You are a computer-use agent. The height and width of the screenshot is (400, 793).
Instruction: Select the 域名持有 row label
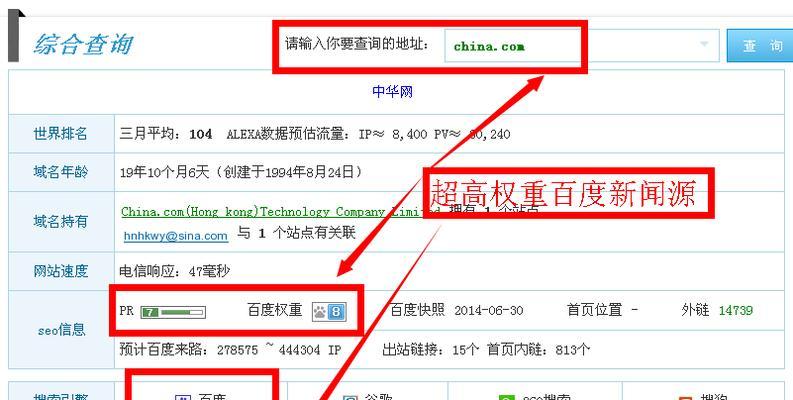[x=61, y=221]
